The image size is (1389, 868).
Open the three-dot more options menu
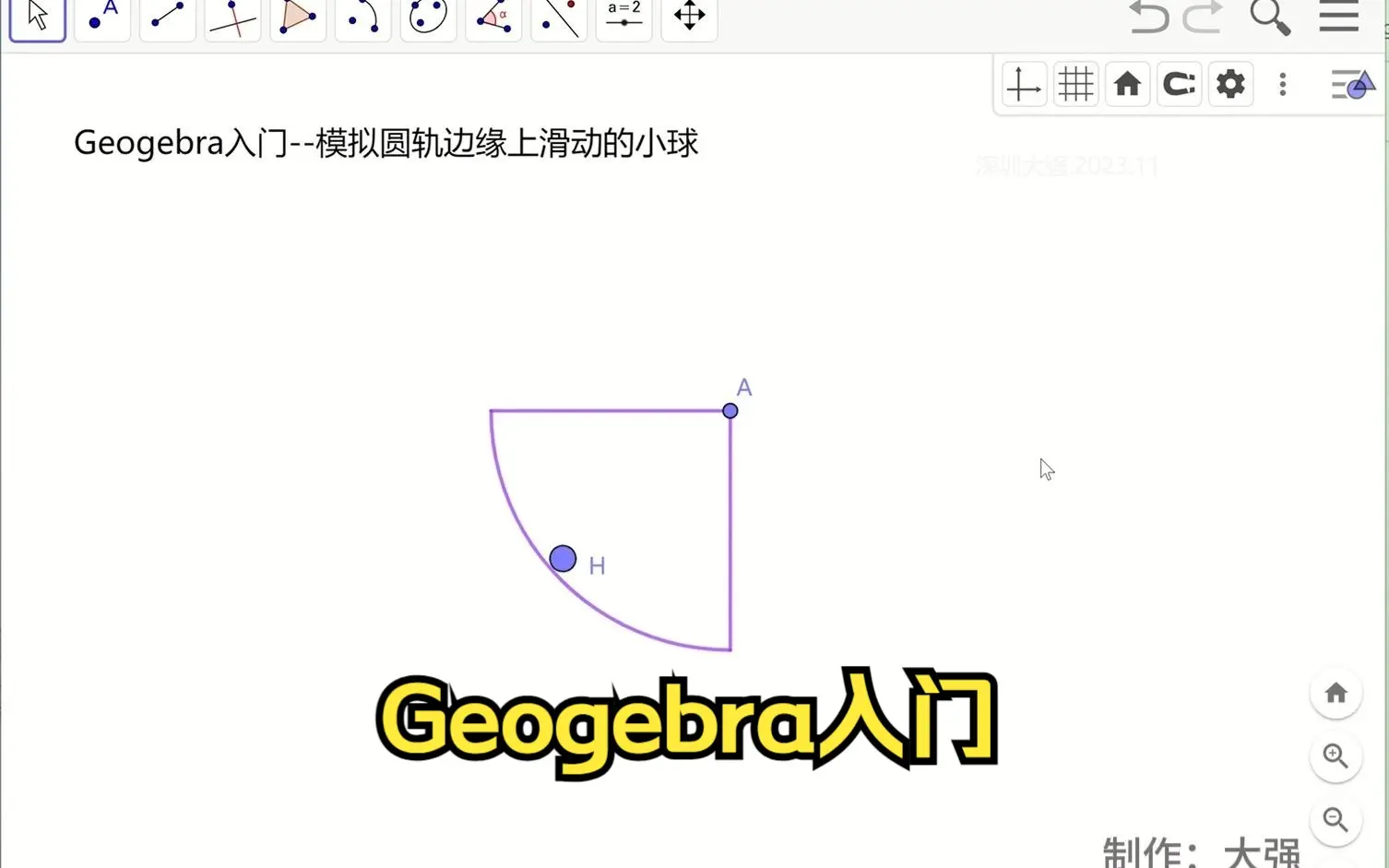tap(1282, 85)
